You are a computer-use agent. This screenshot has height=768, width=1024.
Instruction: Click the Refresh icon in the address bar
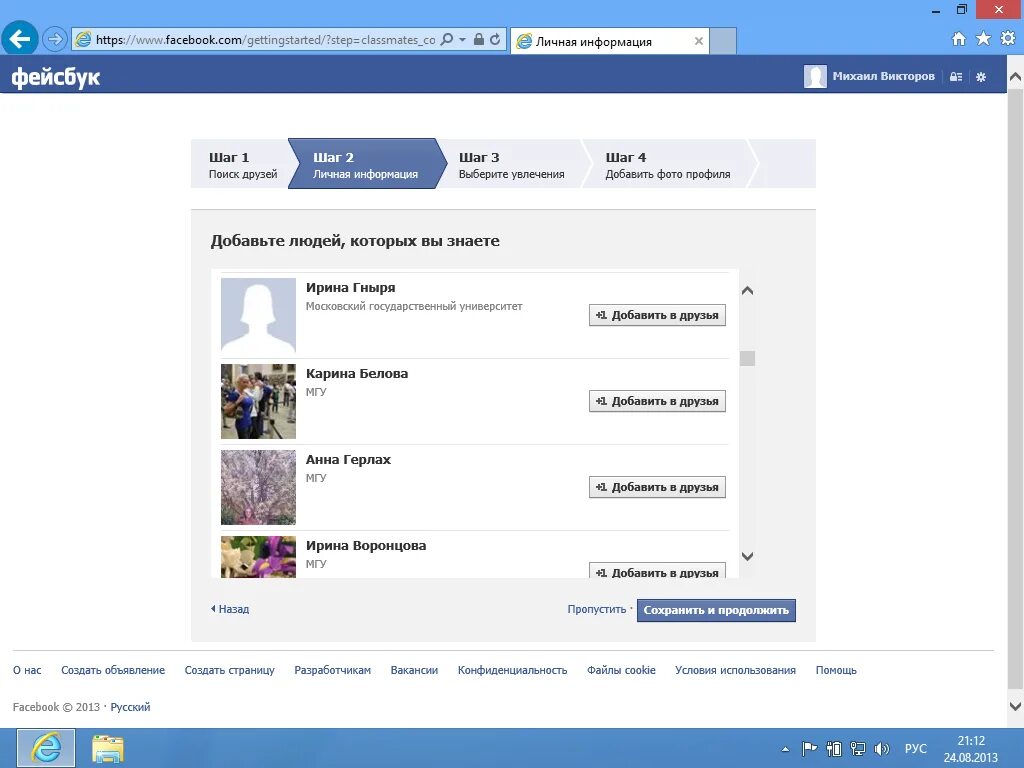coord(495,40)
